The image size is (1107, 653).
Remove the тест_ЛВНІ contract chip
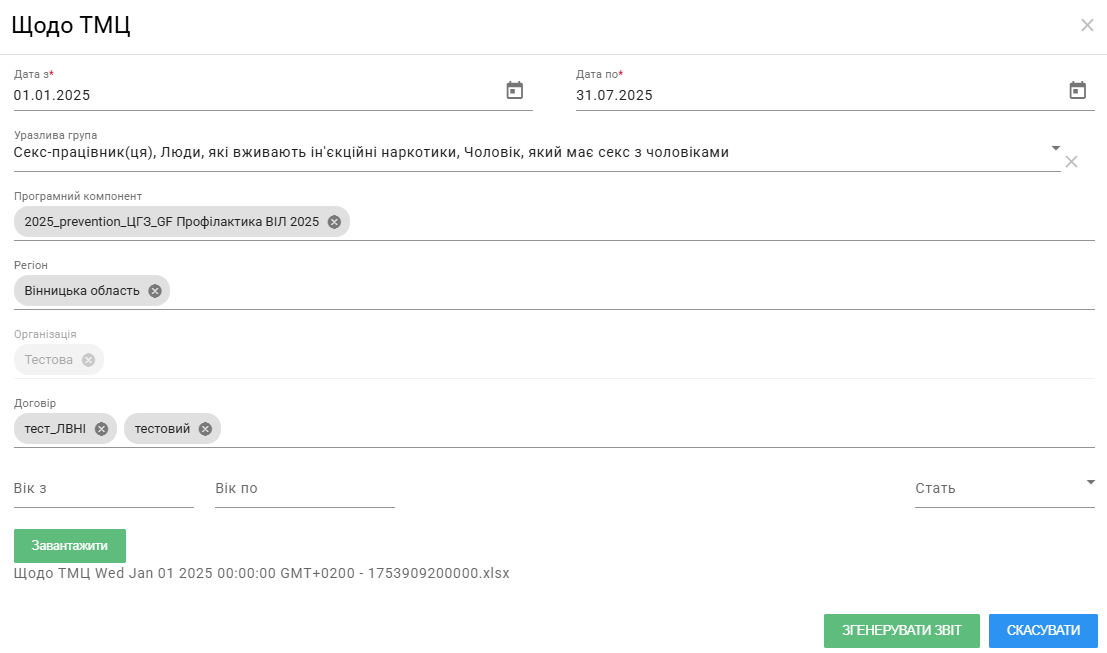(x=102, y=429)
